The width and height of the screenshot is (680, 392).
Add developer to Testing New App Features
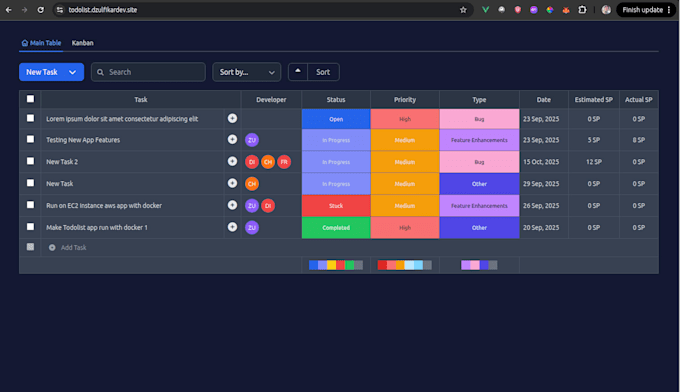coord(232,139)
